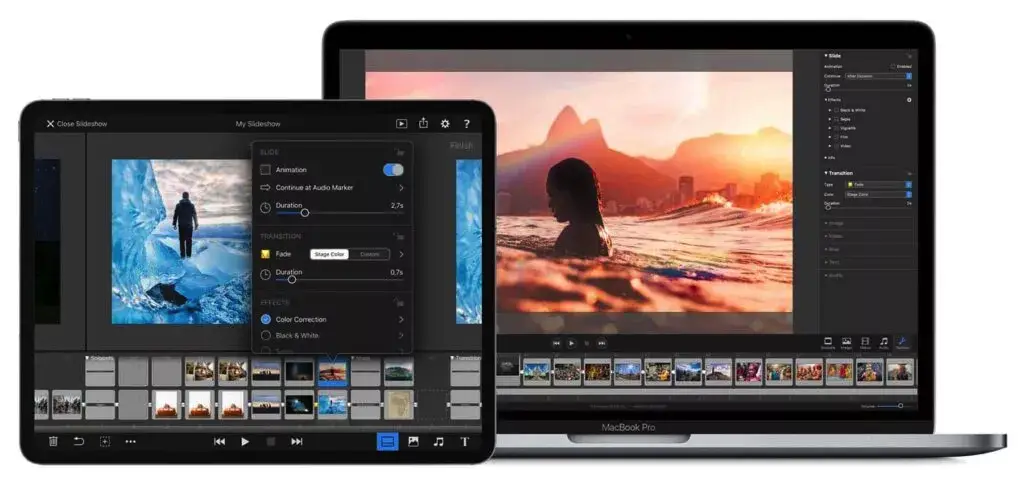1024x487 pixels.
Task: Select the Stage Color segment option
Action: pos(329,254)
